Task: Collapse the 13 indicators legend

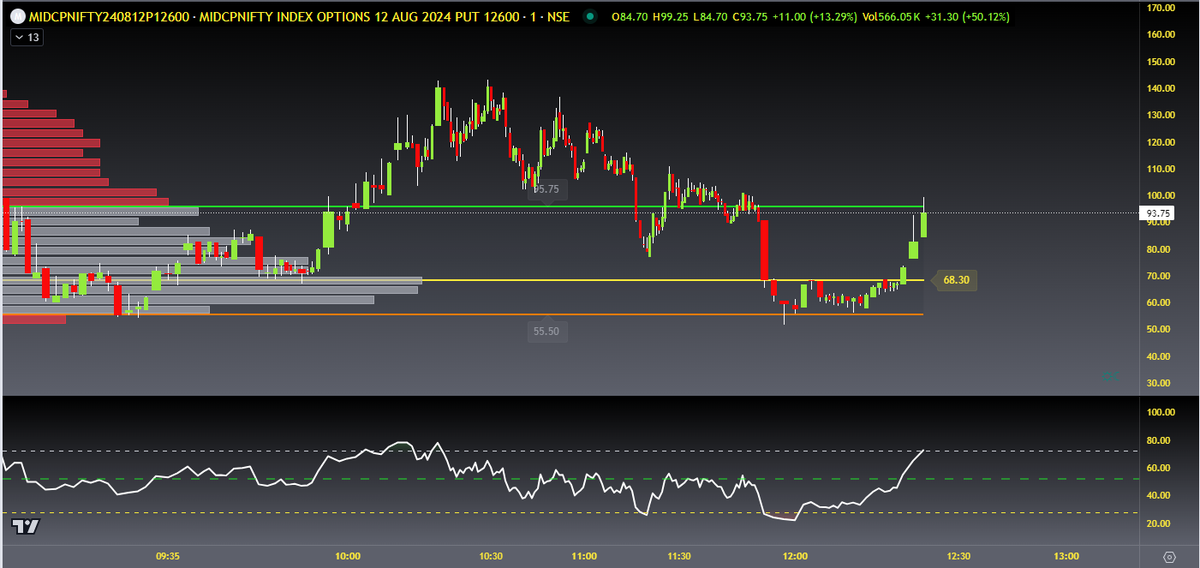Action: [26, 37]
